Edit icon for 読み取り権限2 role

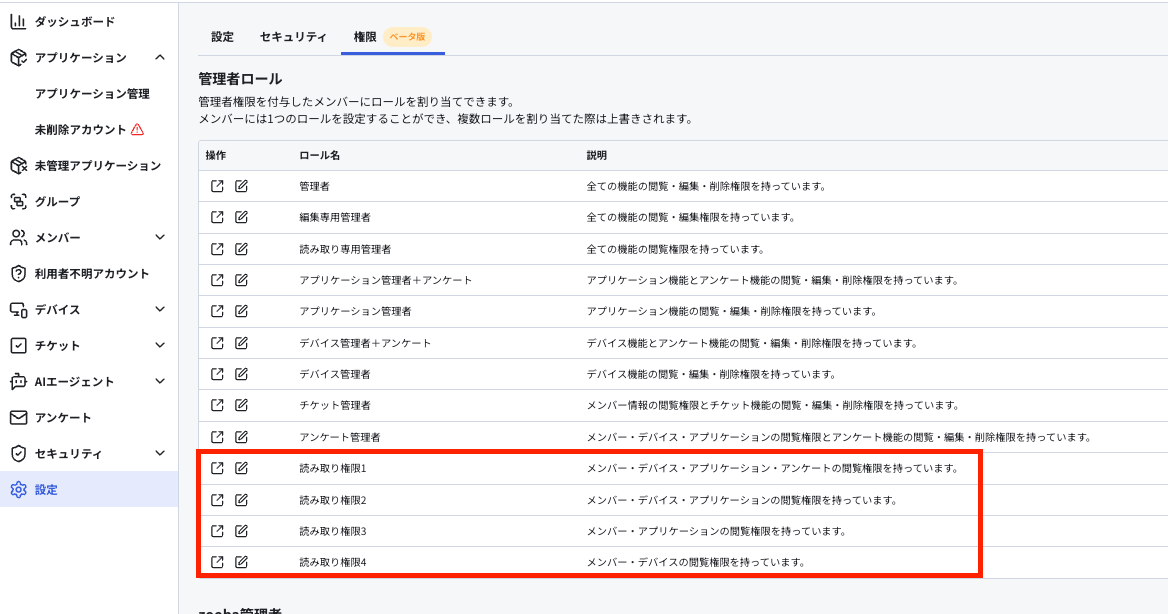click(x=241, y=500)
